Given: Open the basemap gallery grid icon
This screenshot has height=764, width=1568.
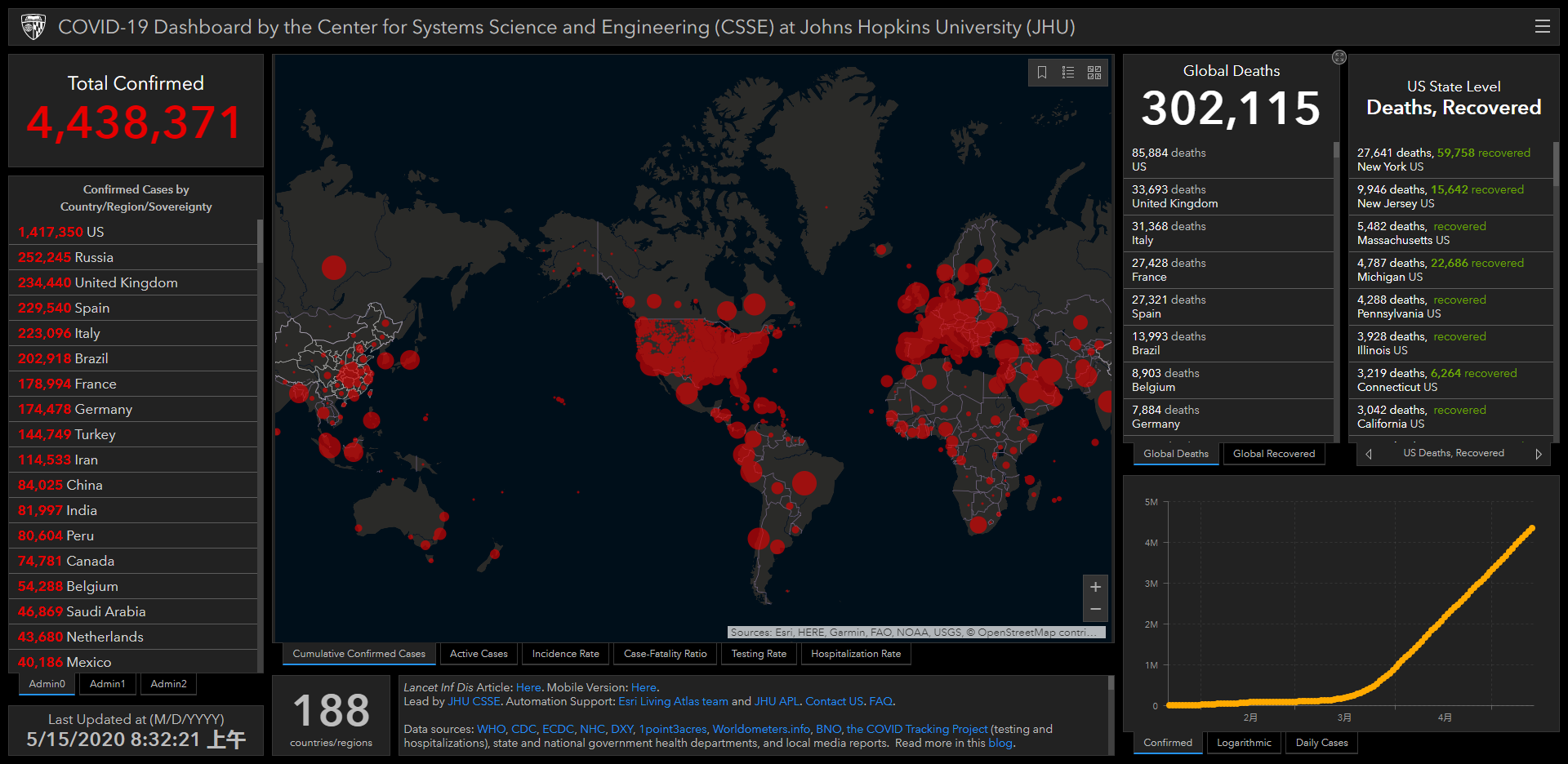Looking at the screenshot, I should click(x=1094, y=73).
